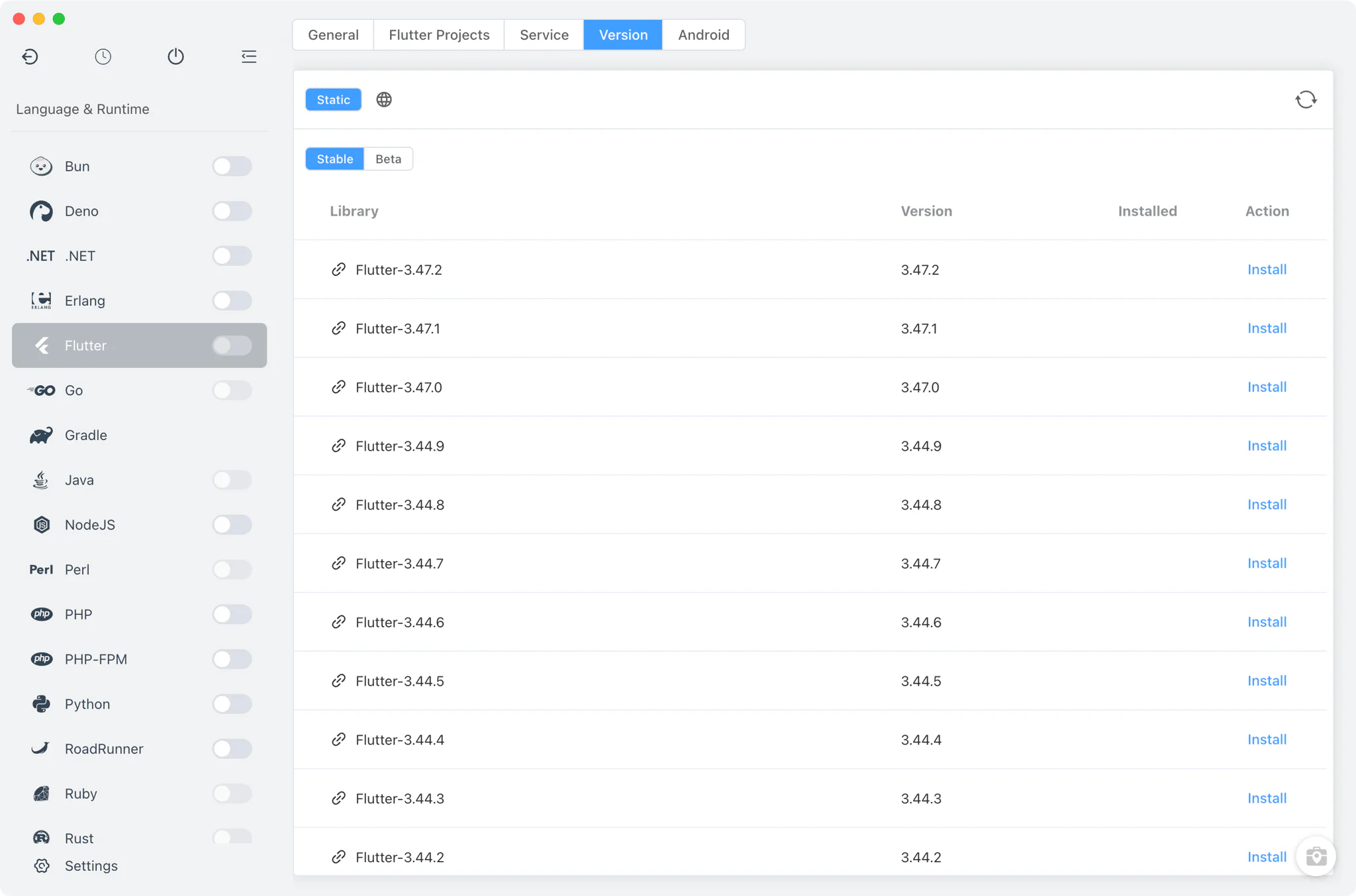The width and height of the screenshot is (1356, 896).
Task: Click the Flutter-3.47.1 library name
Action: click(x=397, y=328)
